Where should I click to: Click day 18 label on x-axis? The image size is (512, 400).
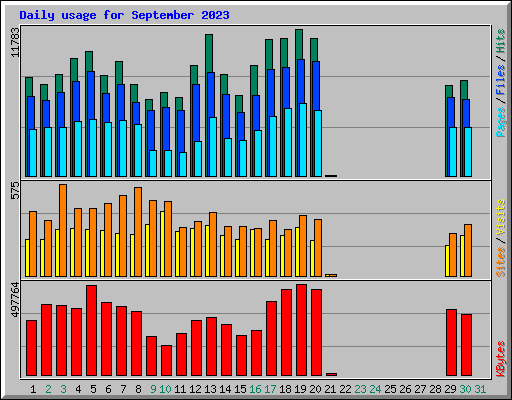[285, 389]
